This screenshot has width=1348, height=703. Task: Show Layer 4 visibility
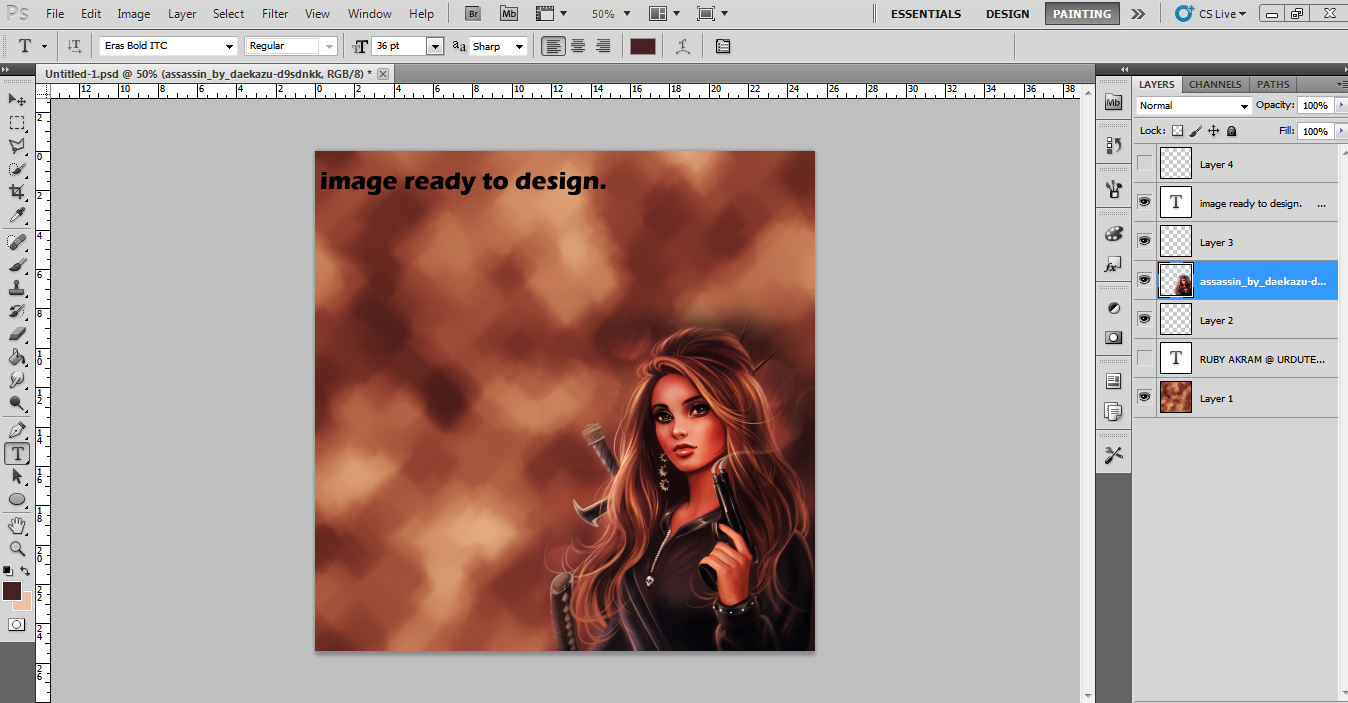click(x=1145, y=164)
